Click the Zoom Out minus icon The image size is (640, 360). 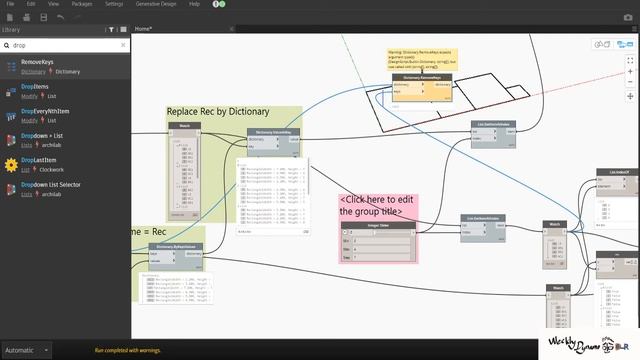pos(630,82)
